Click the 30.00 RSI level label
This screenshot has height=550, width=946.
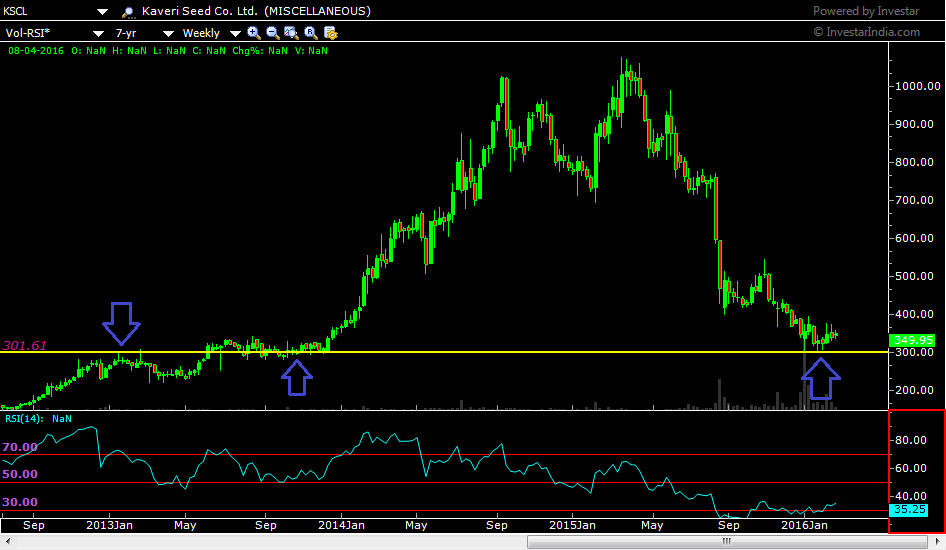coord(20,502)
